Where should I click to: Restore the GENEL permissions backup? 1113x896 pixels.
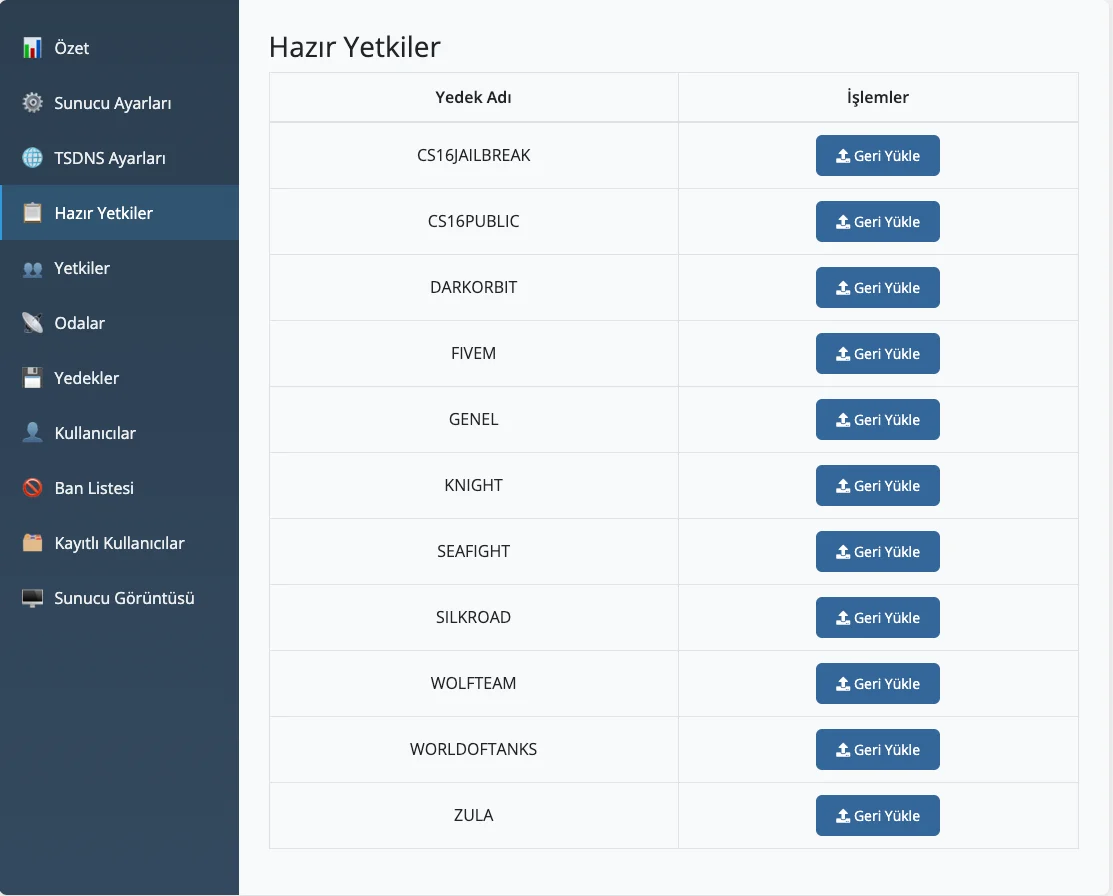(x=877, y=420)
